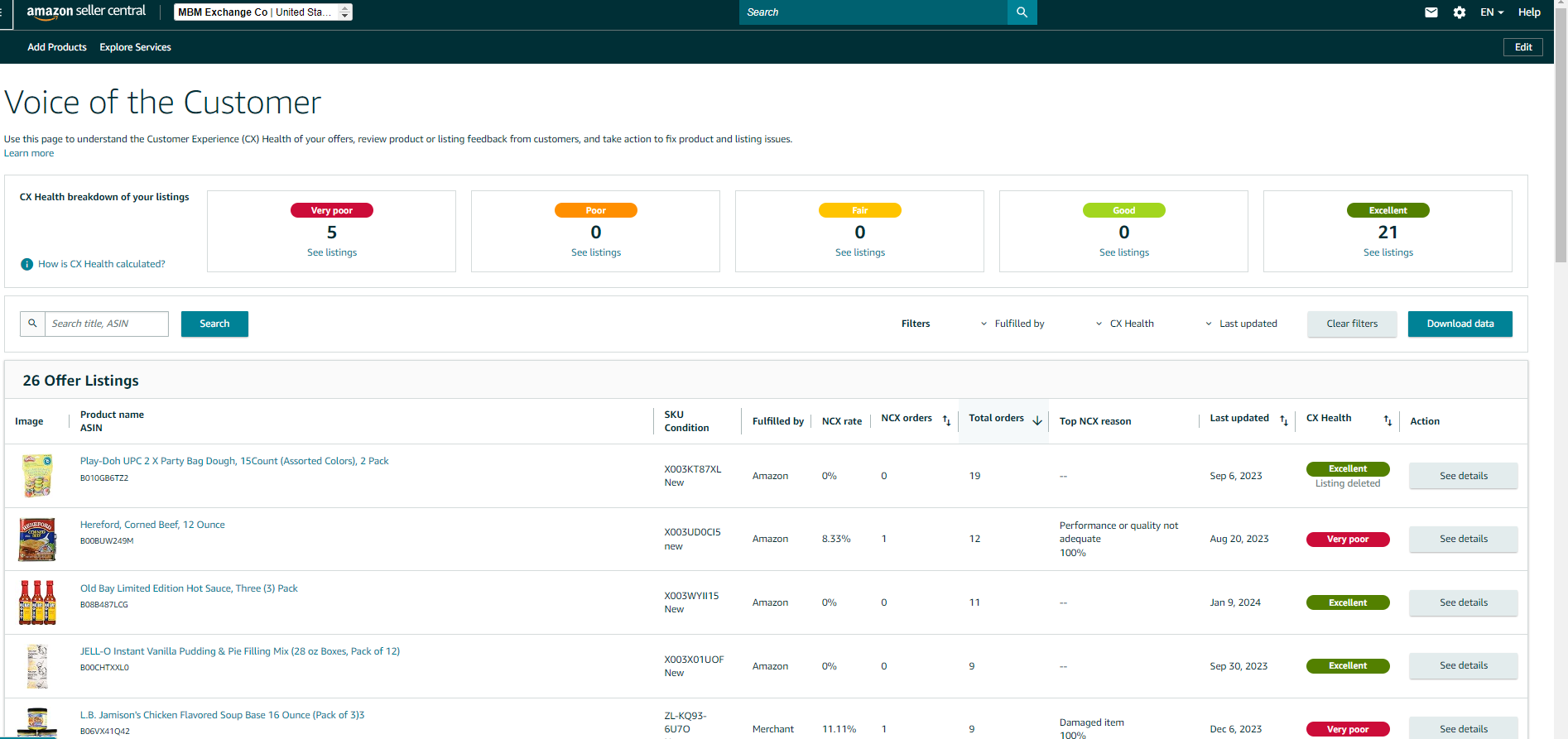The image size is (1568, 739).
Task: Open the Hereford Corned Beef thumbnail
Action: 37,540
